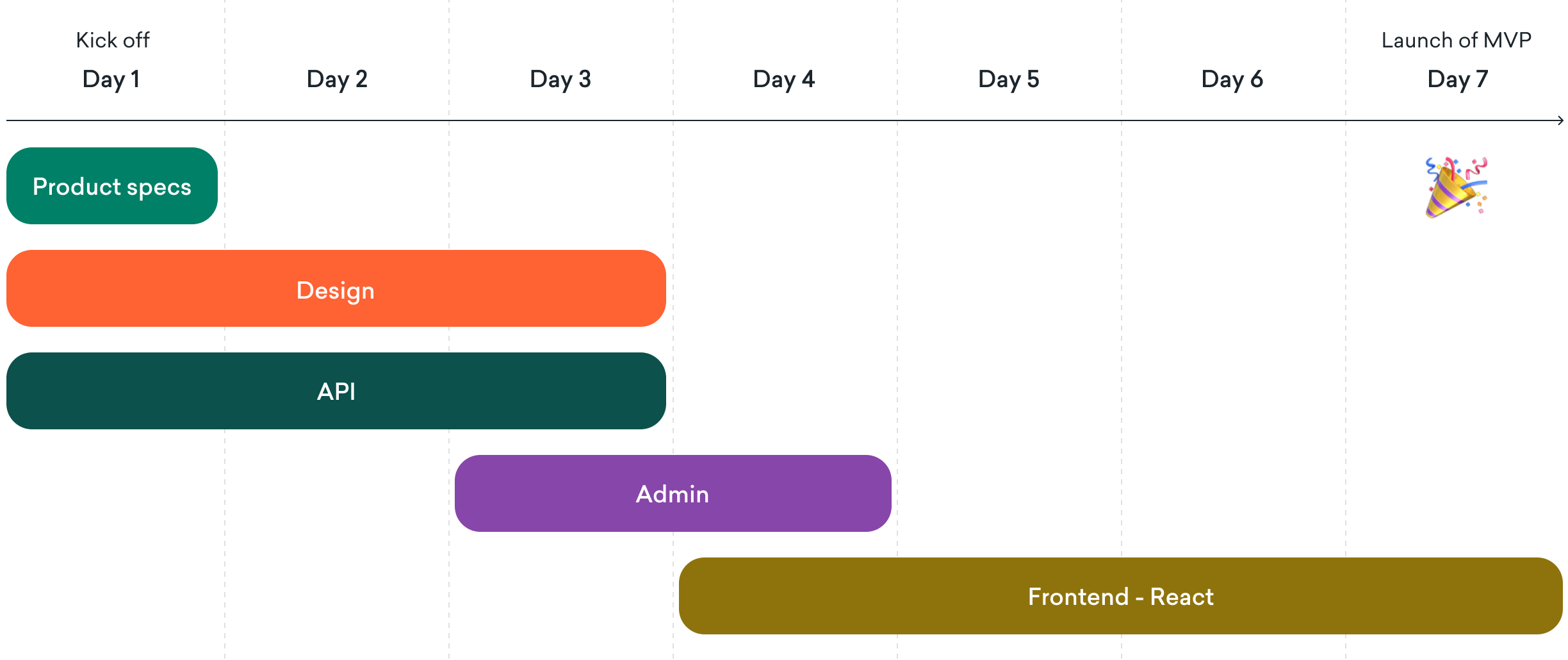1568x660 pixels.
Task: Select the Day 5 header
Action: pyautogui.click(x=1009, y=79)
